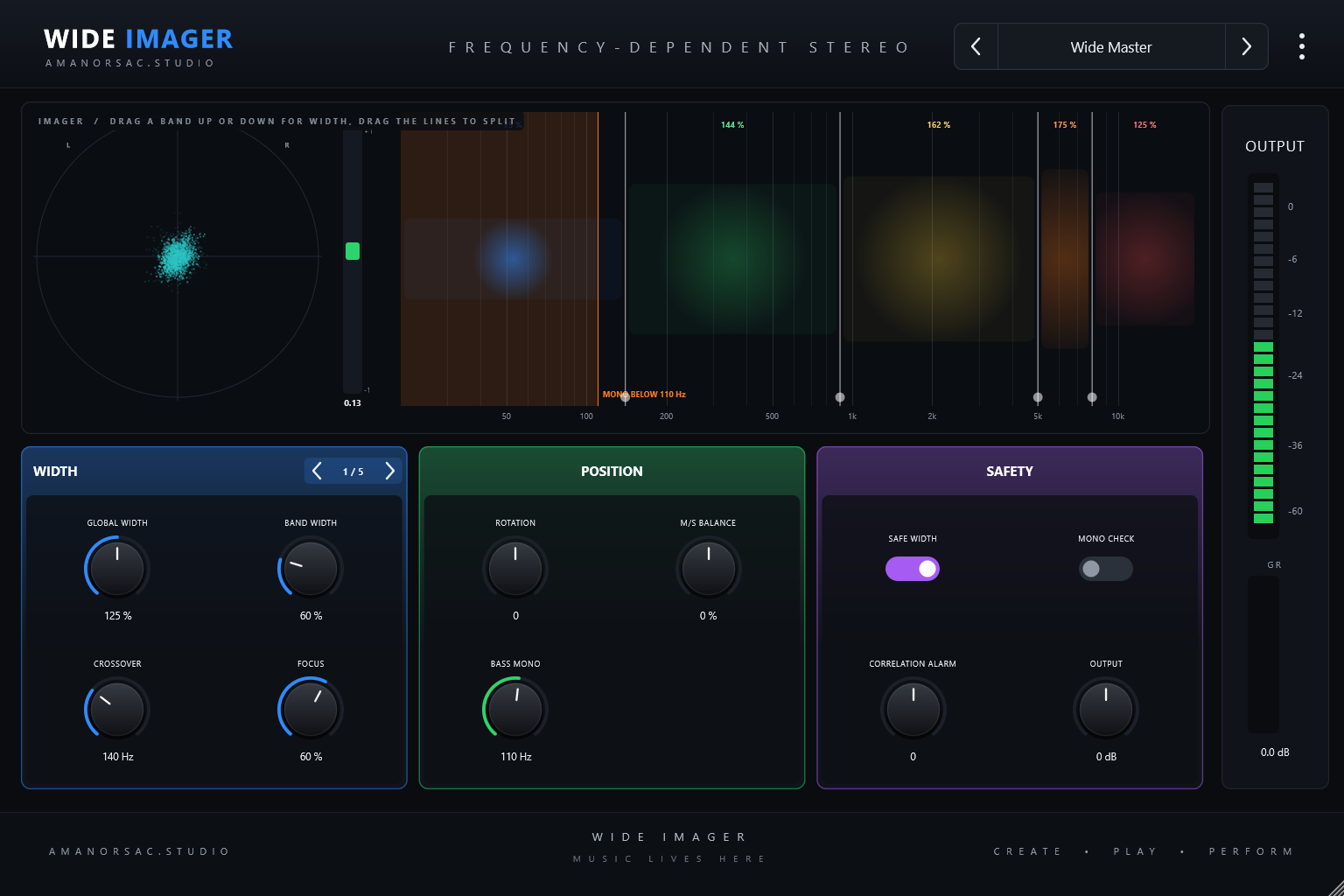Click the Rotation knob
Viewport: 1344px width, 896px height.
click(515, 568)
